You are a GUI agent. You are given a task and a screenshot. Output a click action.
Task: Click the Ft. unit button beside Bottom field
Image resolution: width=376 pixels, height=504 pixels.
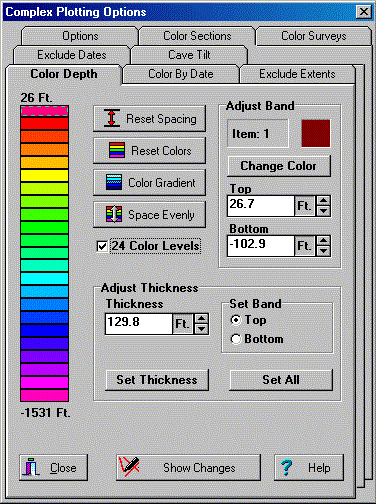[x=305, y=246]
